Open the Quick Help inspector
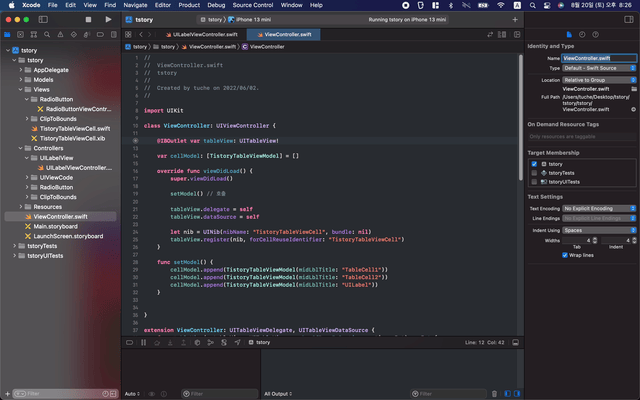The width and height of the screenshot is (640, 400). pyautogui.click(x=596, y=35)
